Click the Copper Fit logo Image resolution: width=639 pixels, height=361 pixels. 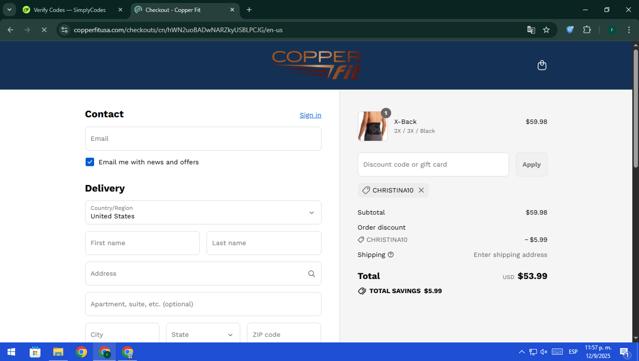(316, 65)
